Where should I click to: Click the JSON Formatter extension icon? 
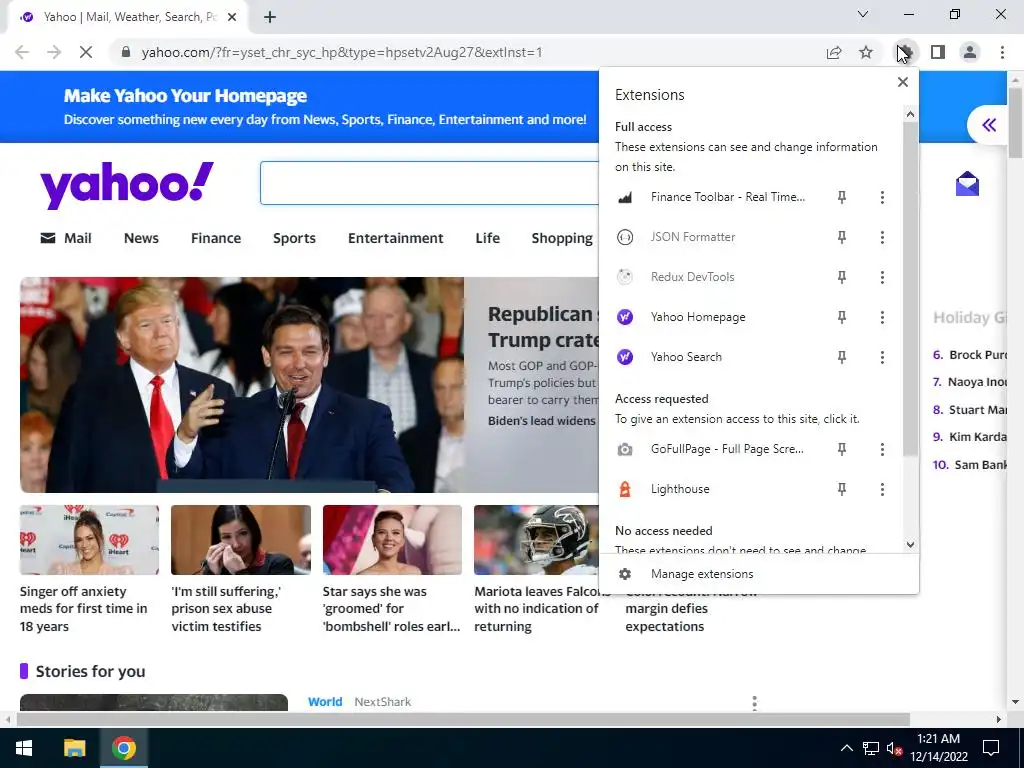[x=625, y=237]
